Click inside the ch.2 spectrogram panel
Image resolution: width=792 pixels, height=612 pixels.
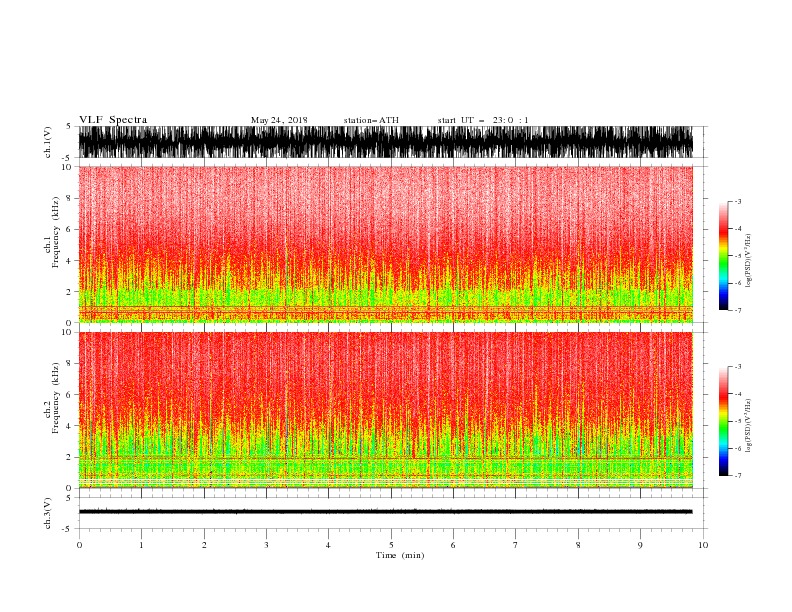(385, 410)
